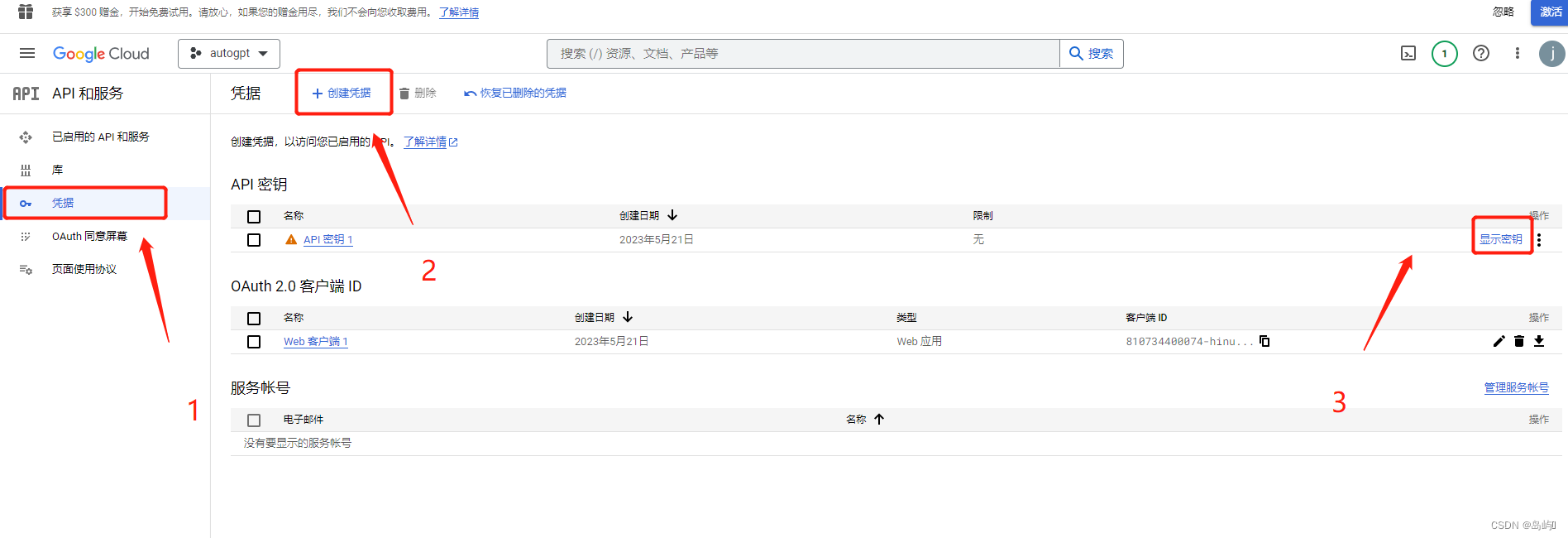Click the 2023年5月21日 date in API 密钥 1 row
Image resolution: width=1568 pixels, height=538 pixels.
coord(657,239)
